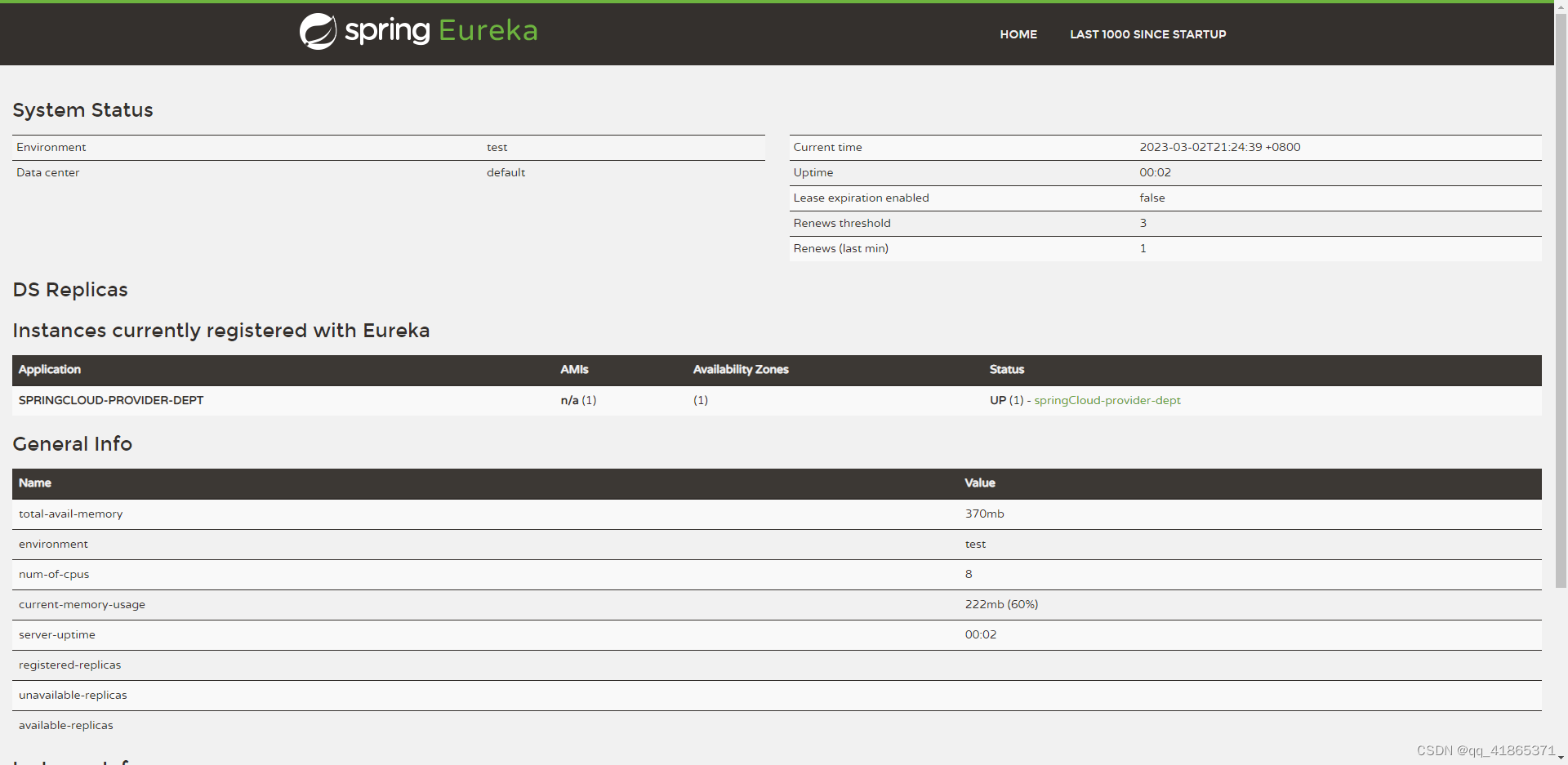The image size is (1568, 765).
Task: Click 'test' value in General Info table
Action: click(x=975, y=544)
